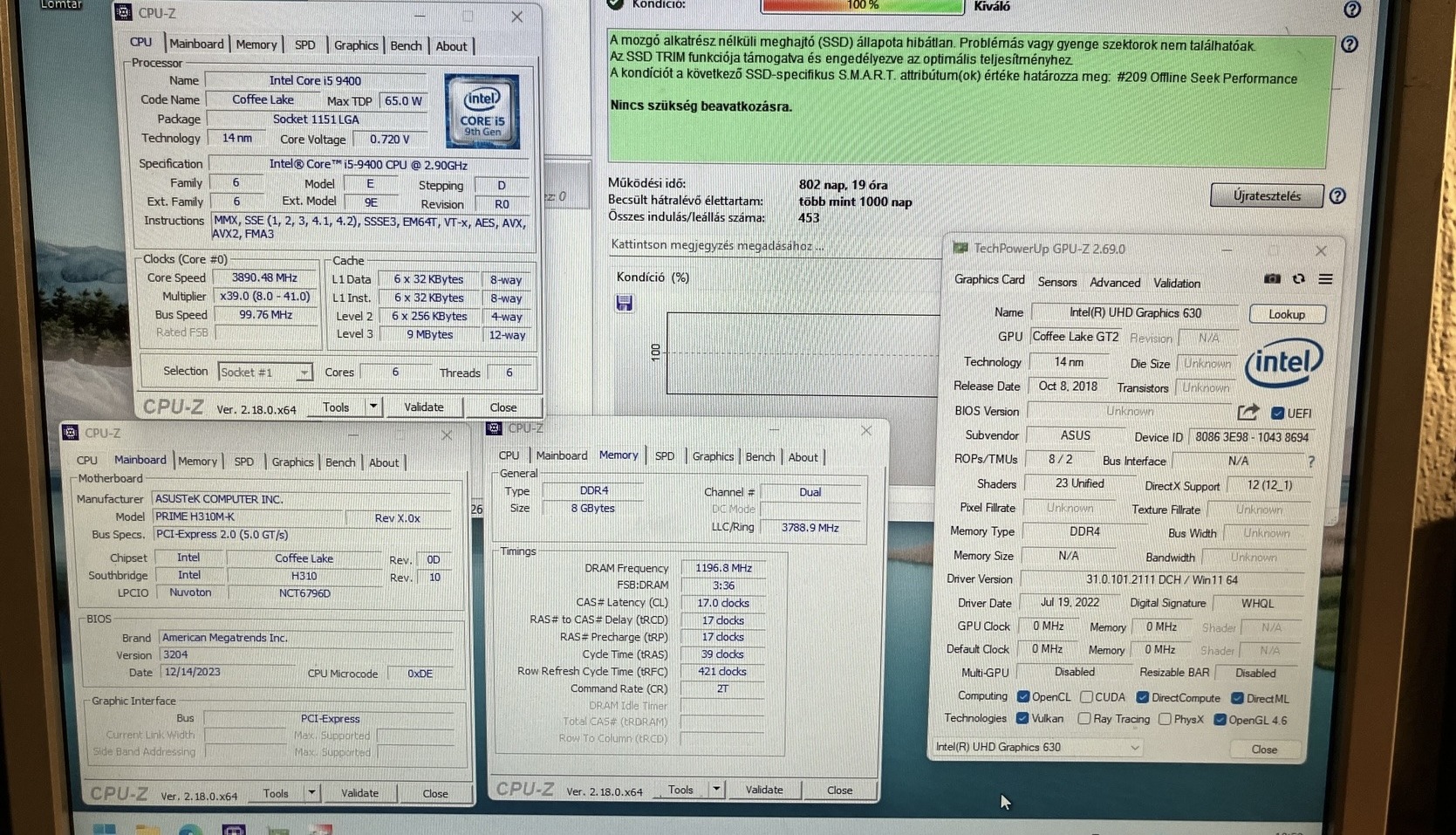Click Validate in the CPU-Z memory timings window
This screenshot has width=1456, height=835.
point(764,790)
